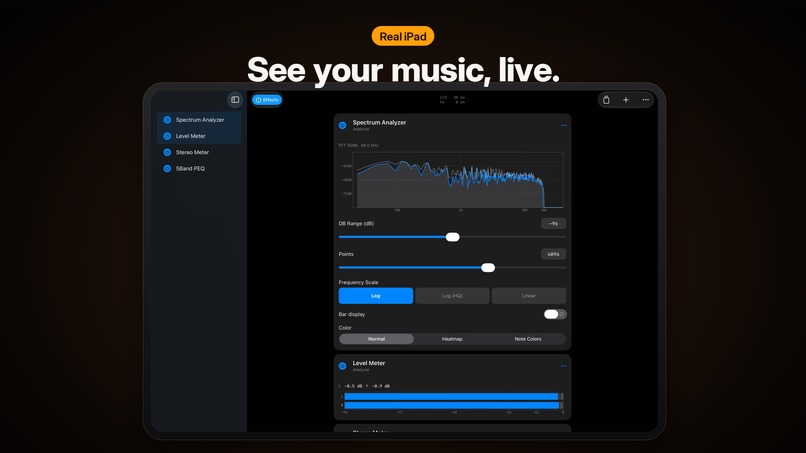
Task: Click the 'Spectrum Analyzer' card title
Action: pyautogui.click(x=379, y=122)
